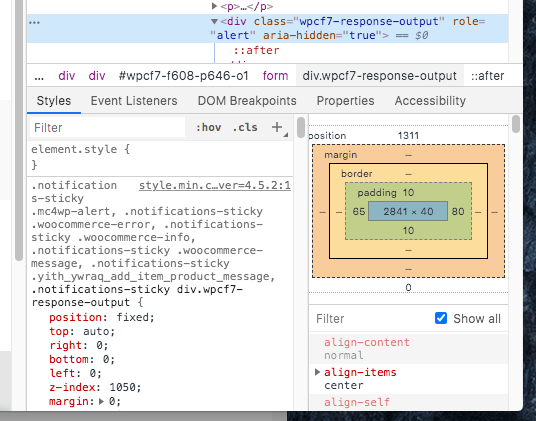Image resolution: width=536 pixels, height=421 pixels.
Task: Click the page's left vertical scrollbar thumb
Action: (19, 130)
